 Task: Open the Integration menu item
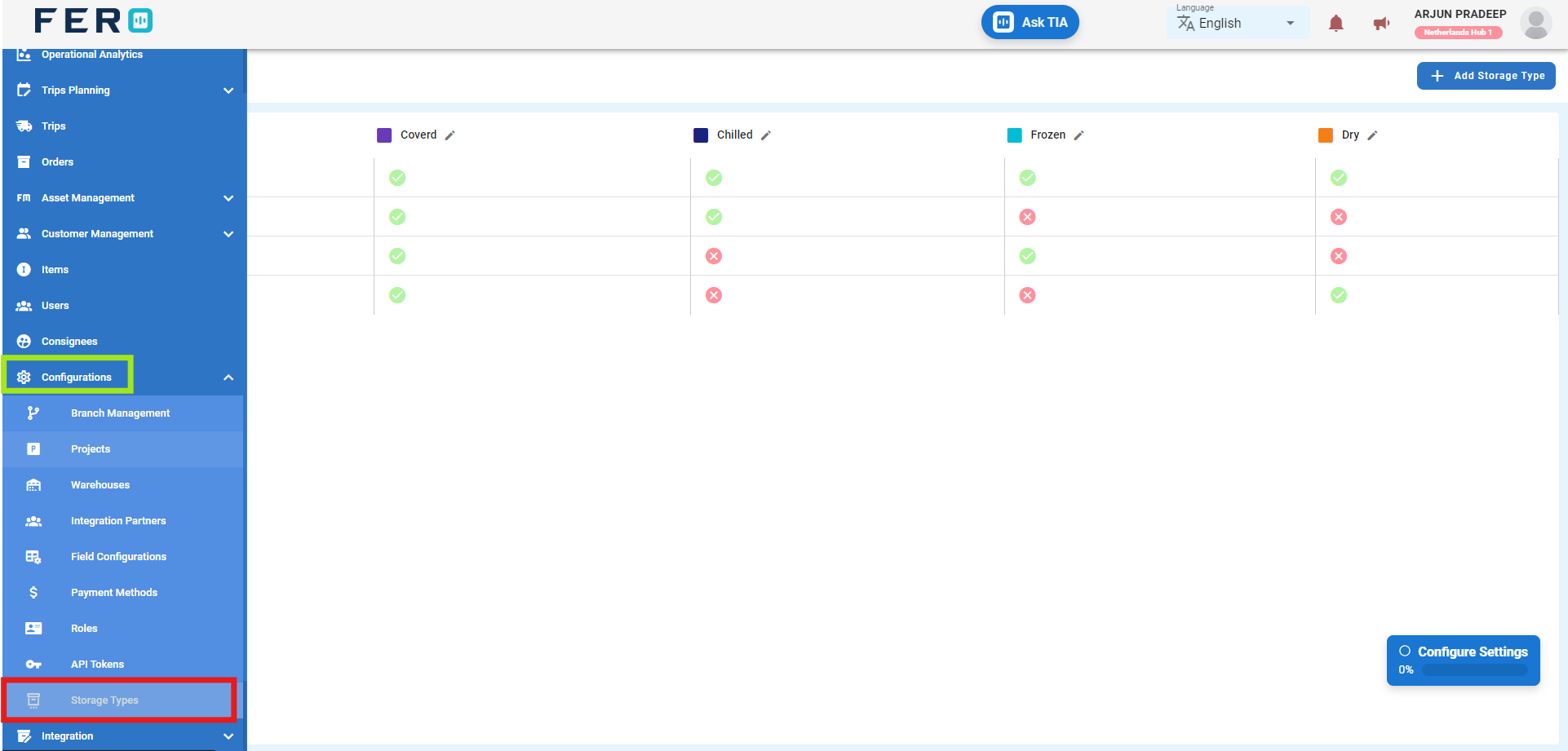click(122, 736)
